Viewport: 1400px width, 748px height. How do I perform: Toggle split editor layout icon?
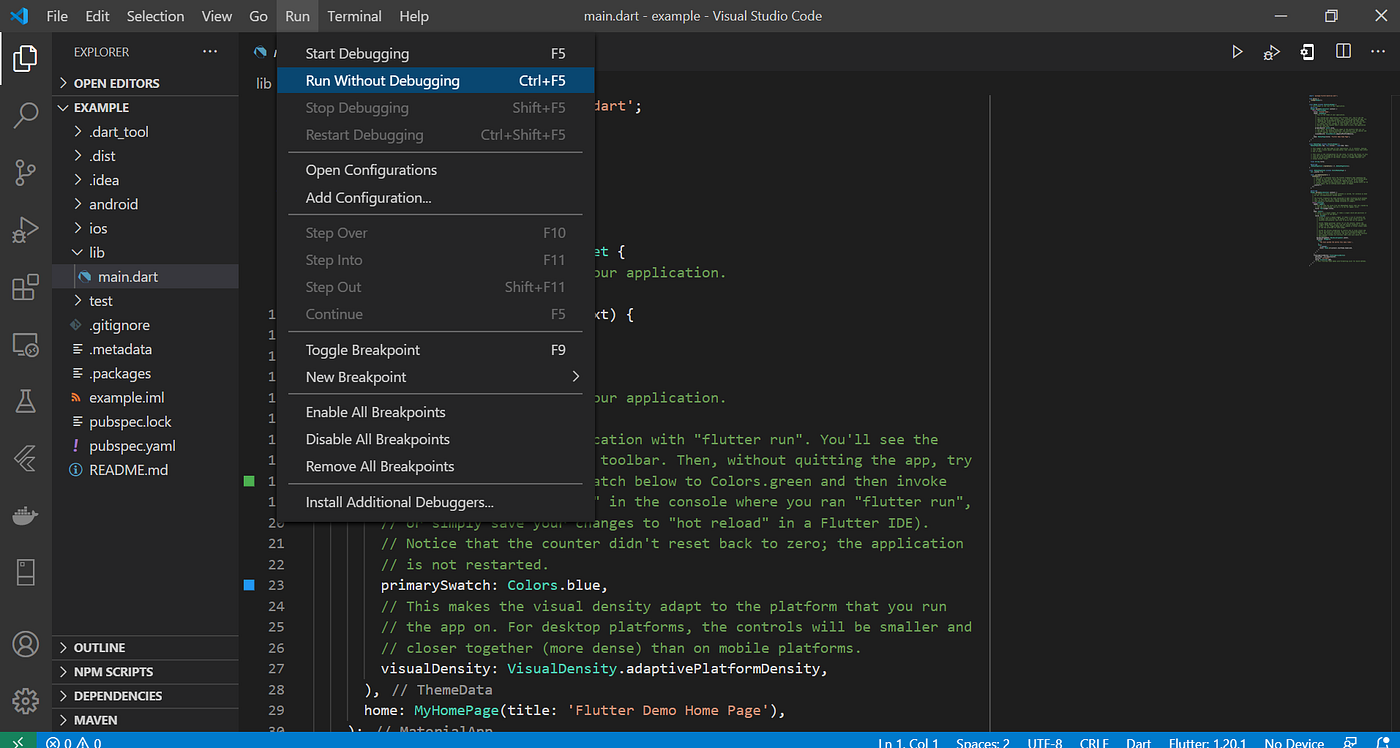(x=1343, y=52)
